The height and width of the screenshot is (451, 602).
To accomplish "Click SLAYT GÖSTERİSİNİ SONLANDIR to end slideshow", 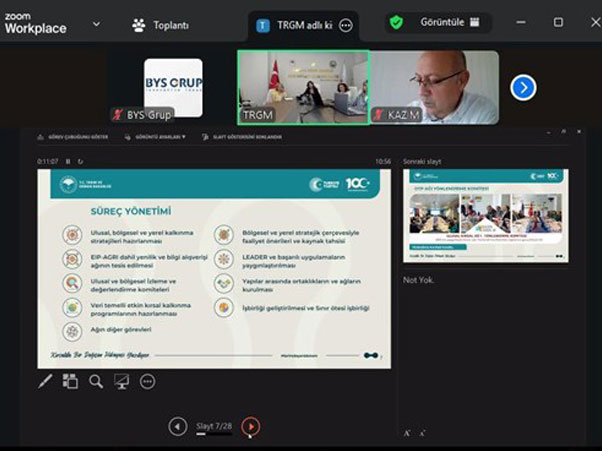I will tap(241, 136).
